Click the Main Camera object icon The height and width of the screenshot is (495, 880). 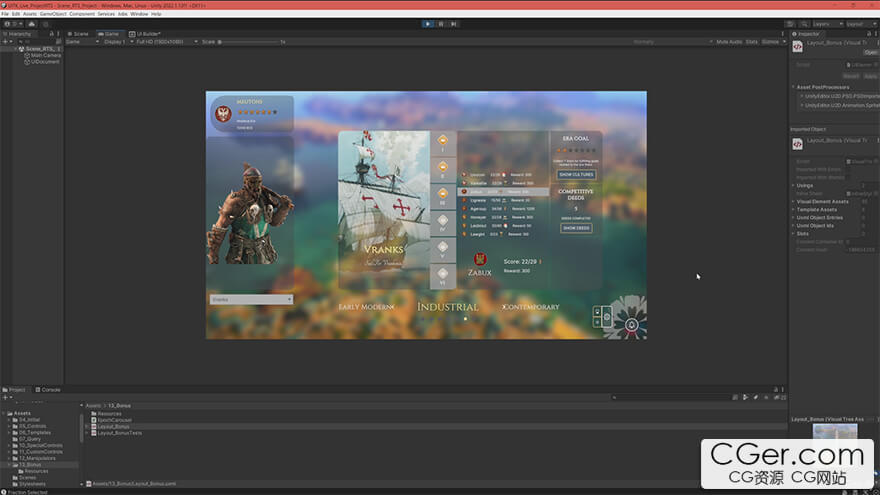(27, 56)
